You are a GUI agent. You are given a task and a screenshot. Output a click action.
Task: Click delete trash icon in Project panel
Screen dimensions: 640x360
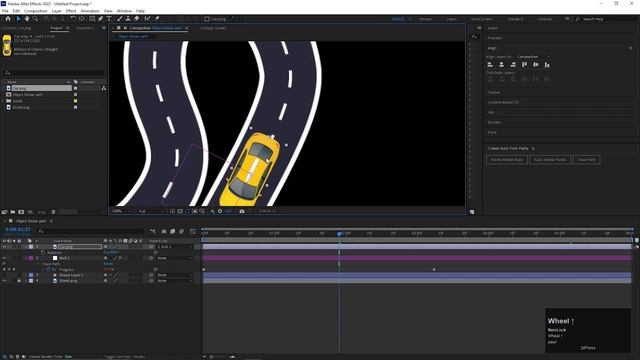pos(53,212)
